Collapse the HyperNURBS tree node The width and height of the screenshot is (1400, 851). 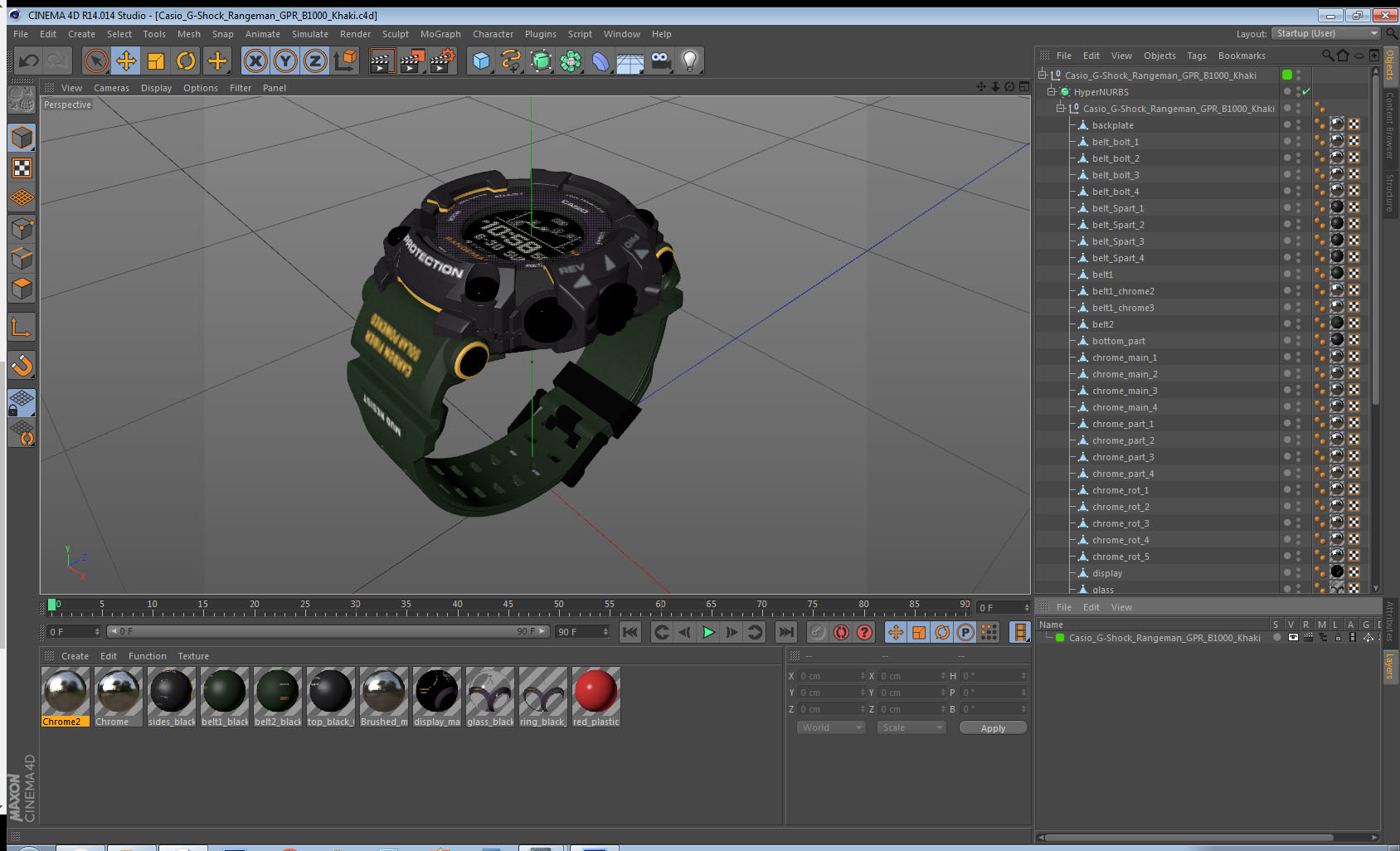(x=1051, y=91)
